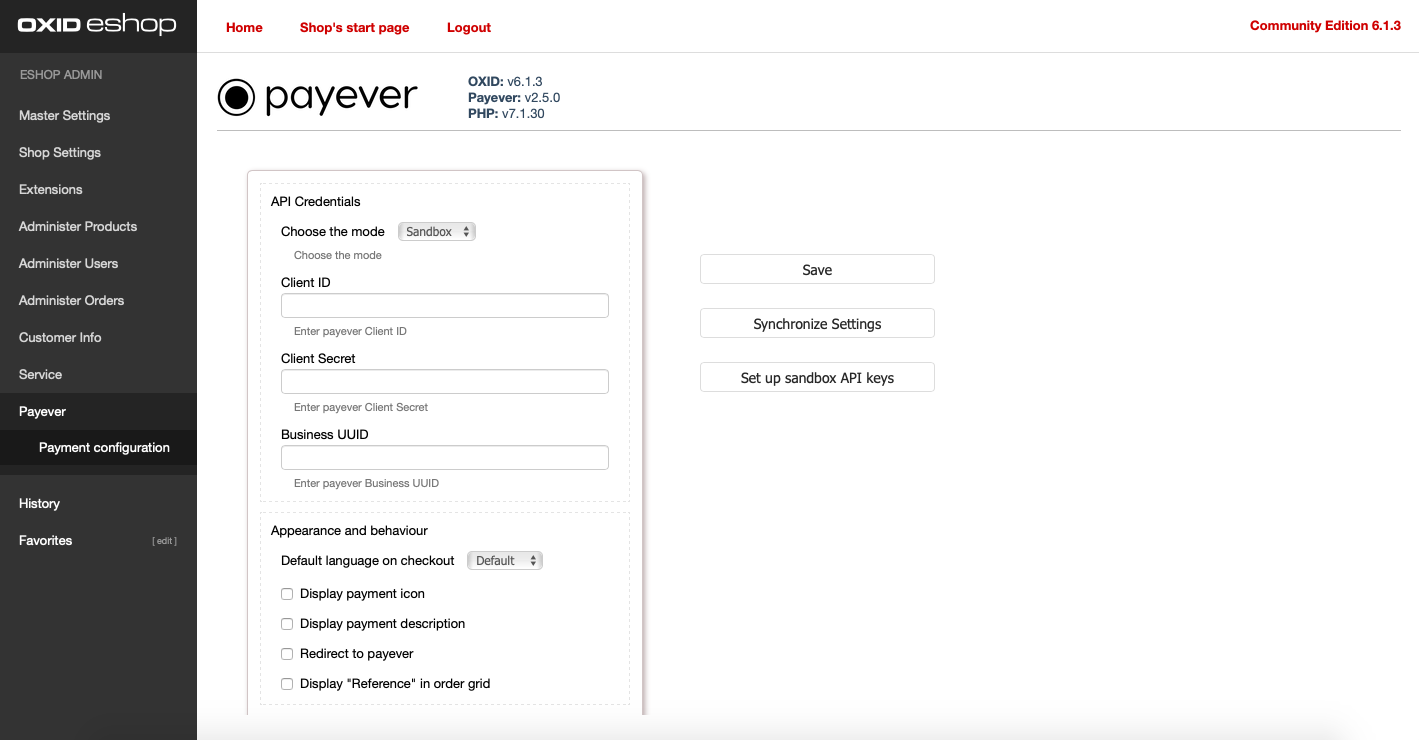
Task: Click Community Edition 6.1.3 text
Action: (1325, 26)
